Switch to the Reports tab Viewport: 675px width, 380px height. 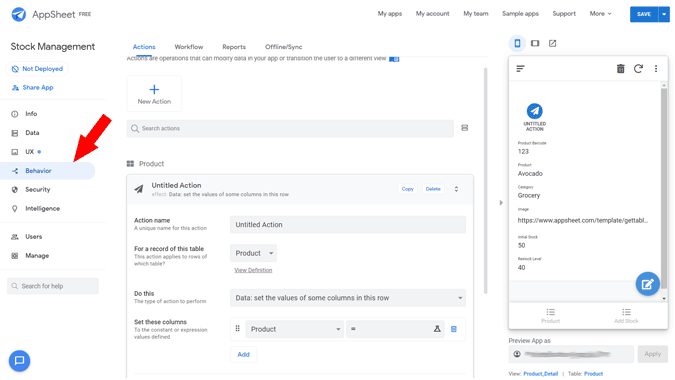(234, 47)
